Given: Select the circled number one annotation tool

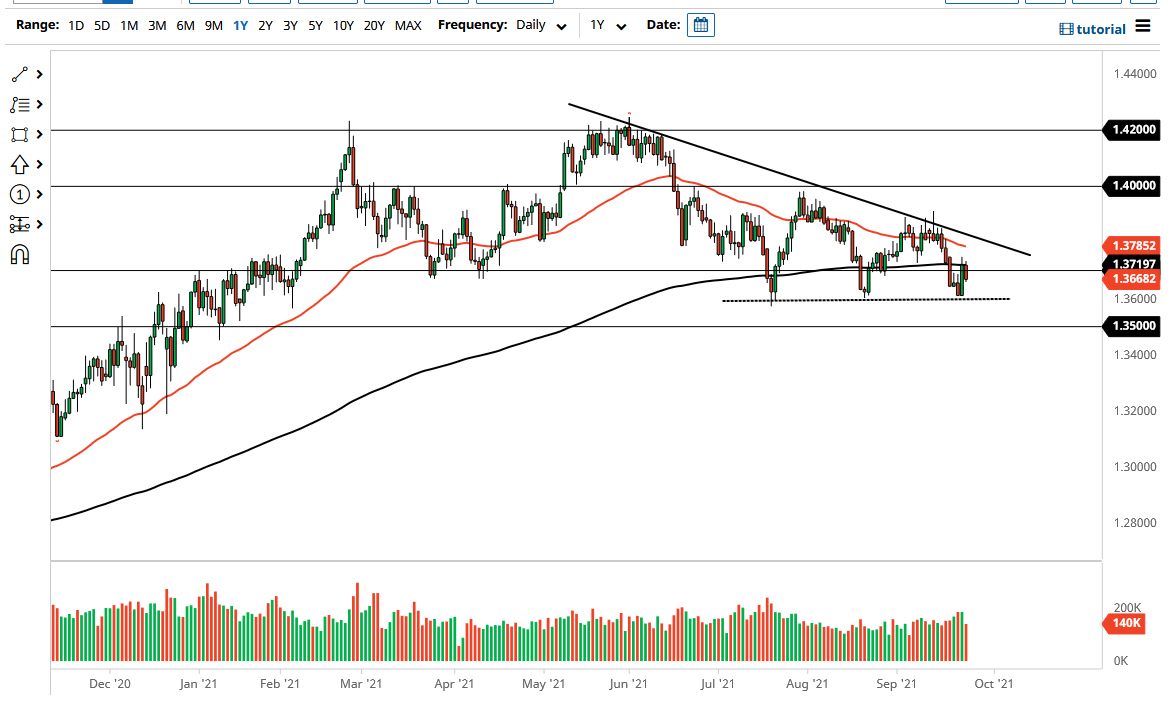Looking at the screenshot, I should click(x=19, y=194).
